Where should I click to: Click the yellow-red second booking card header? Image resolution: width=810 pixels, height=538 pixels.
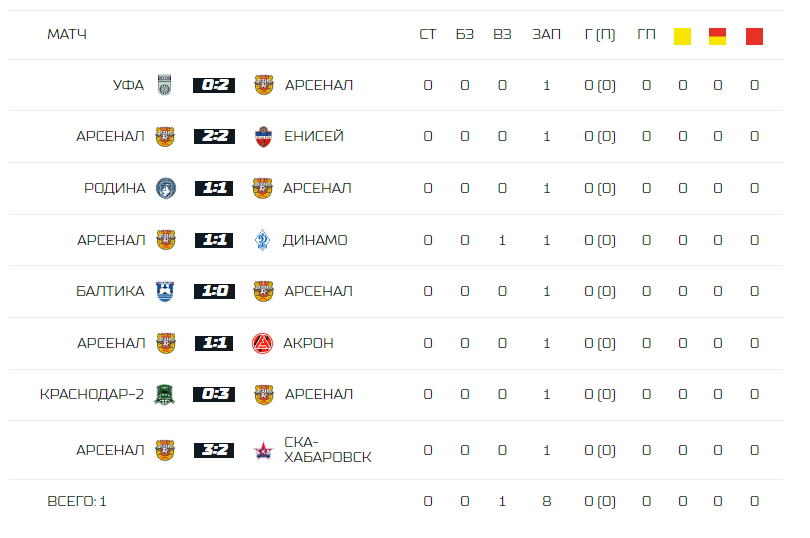[x=717, y=36]
